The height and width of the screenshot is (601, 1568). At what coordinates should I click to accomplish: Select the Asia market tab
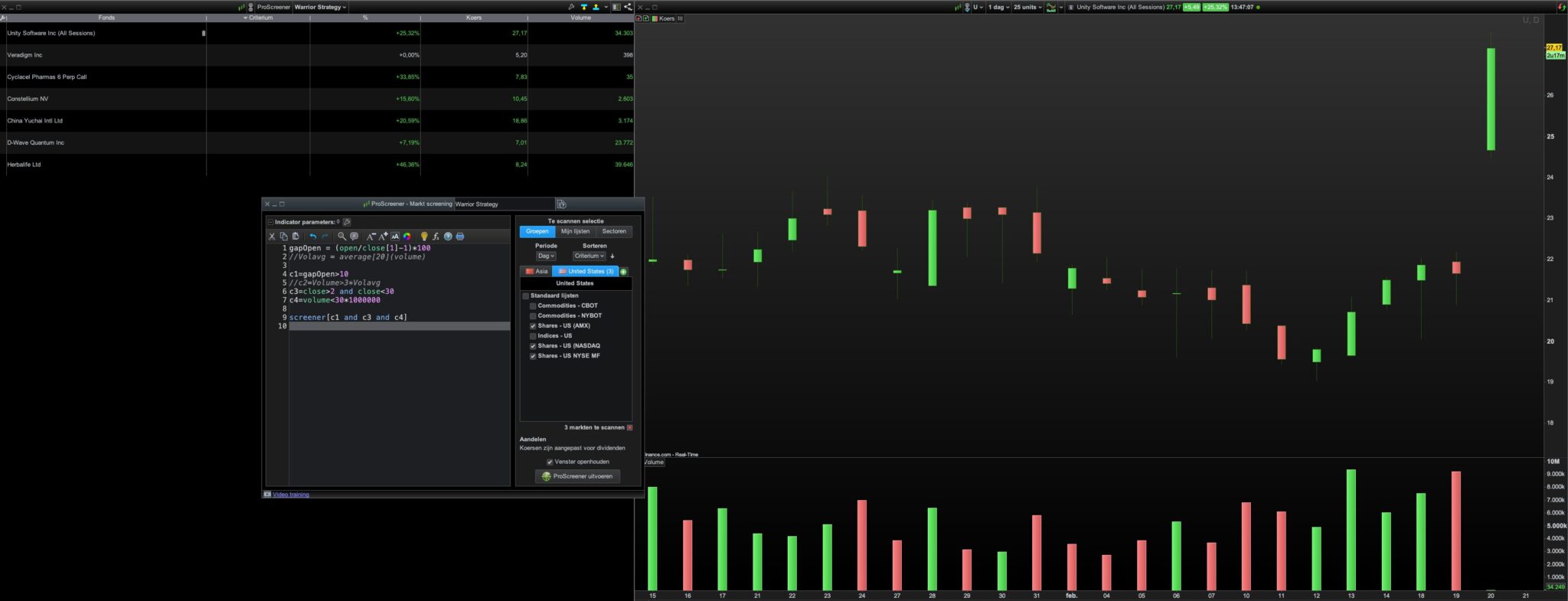(x=537, y=272)
